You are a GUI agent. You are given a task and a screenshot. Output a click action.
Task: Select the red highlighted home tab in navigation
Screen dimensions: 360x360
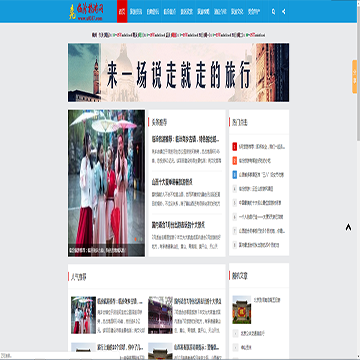[x=122, y=12]
